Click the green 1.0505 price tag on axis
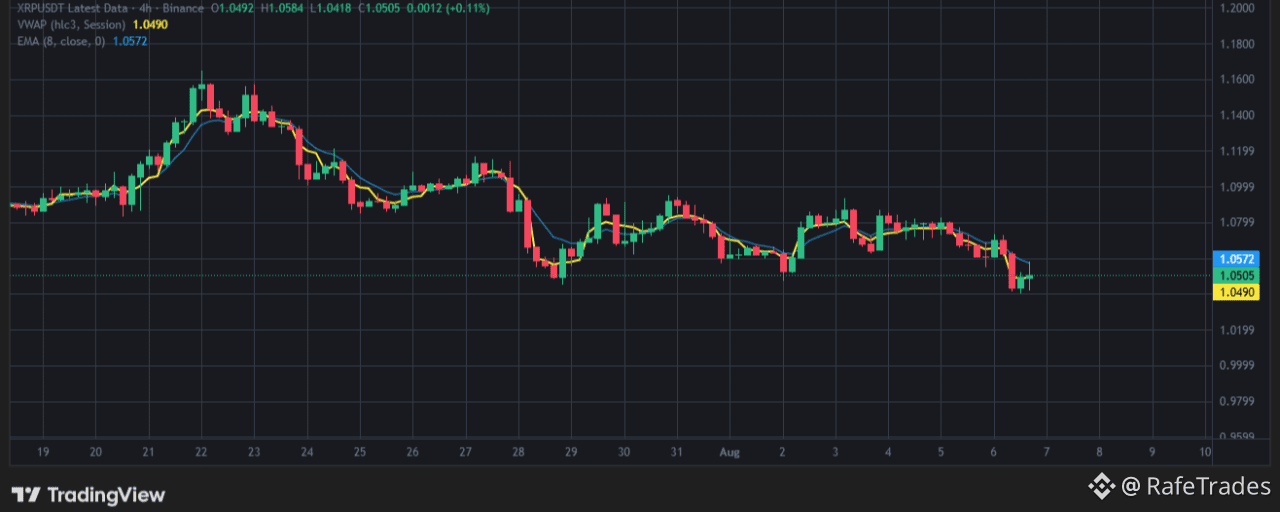This screenshot has width=1280, height=512. point(1237,275)
